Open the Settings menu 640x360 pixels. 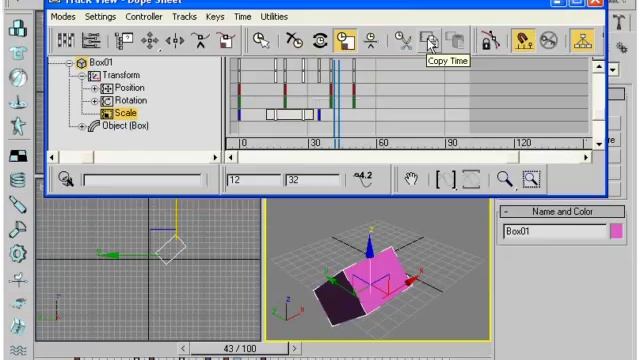tap(100, 17)
